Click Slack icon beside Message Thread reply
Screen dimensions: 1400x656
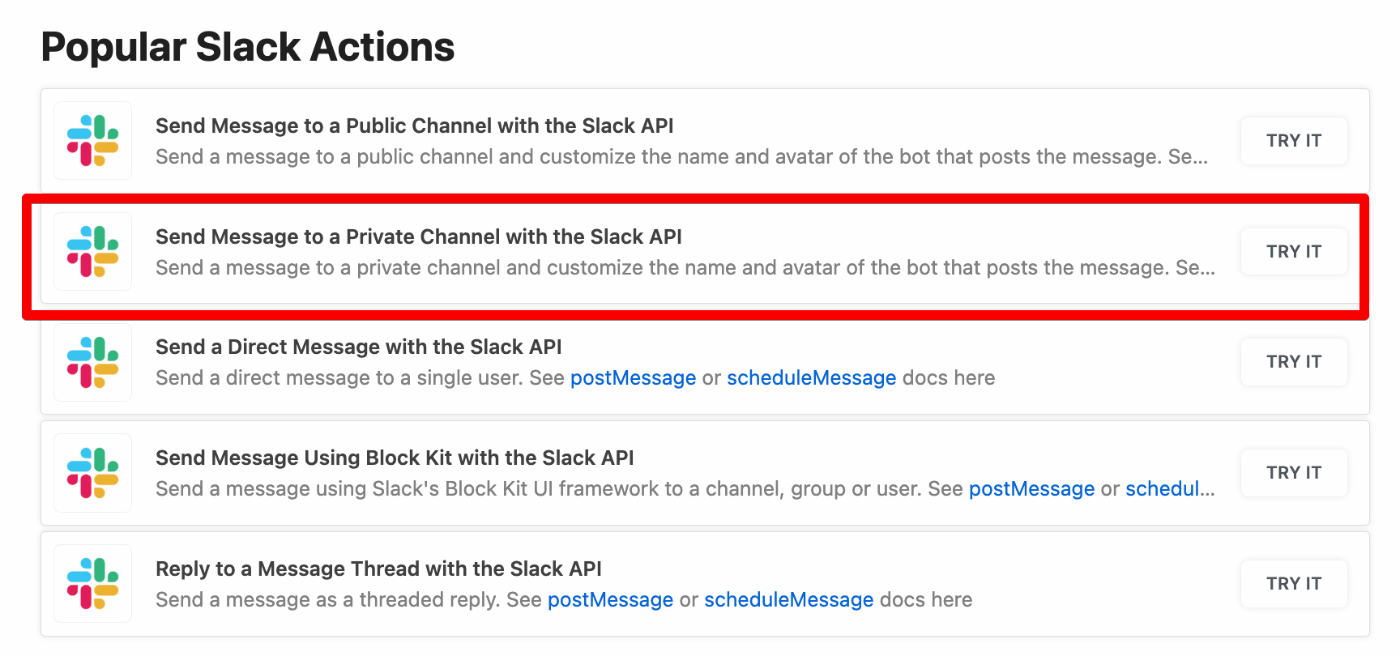tap(93, 584)
